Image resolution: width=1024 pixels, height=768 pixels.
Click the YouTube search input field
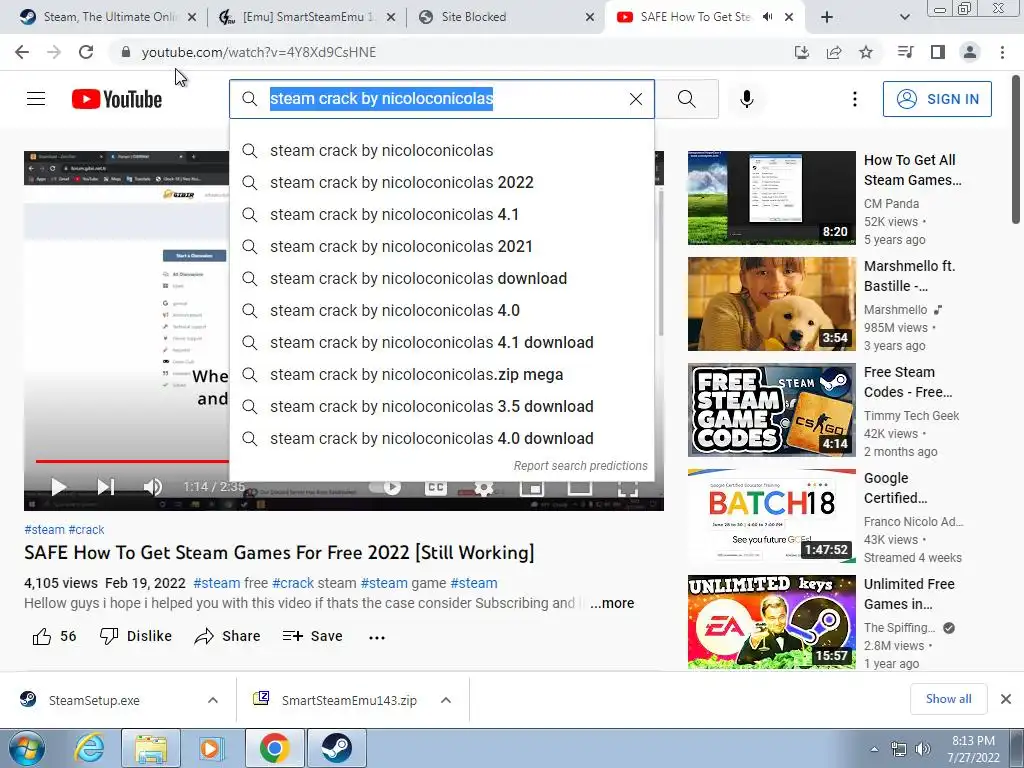[441, 99]
